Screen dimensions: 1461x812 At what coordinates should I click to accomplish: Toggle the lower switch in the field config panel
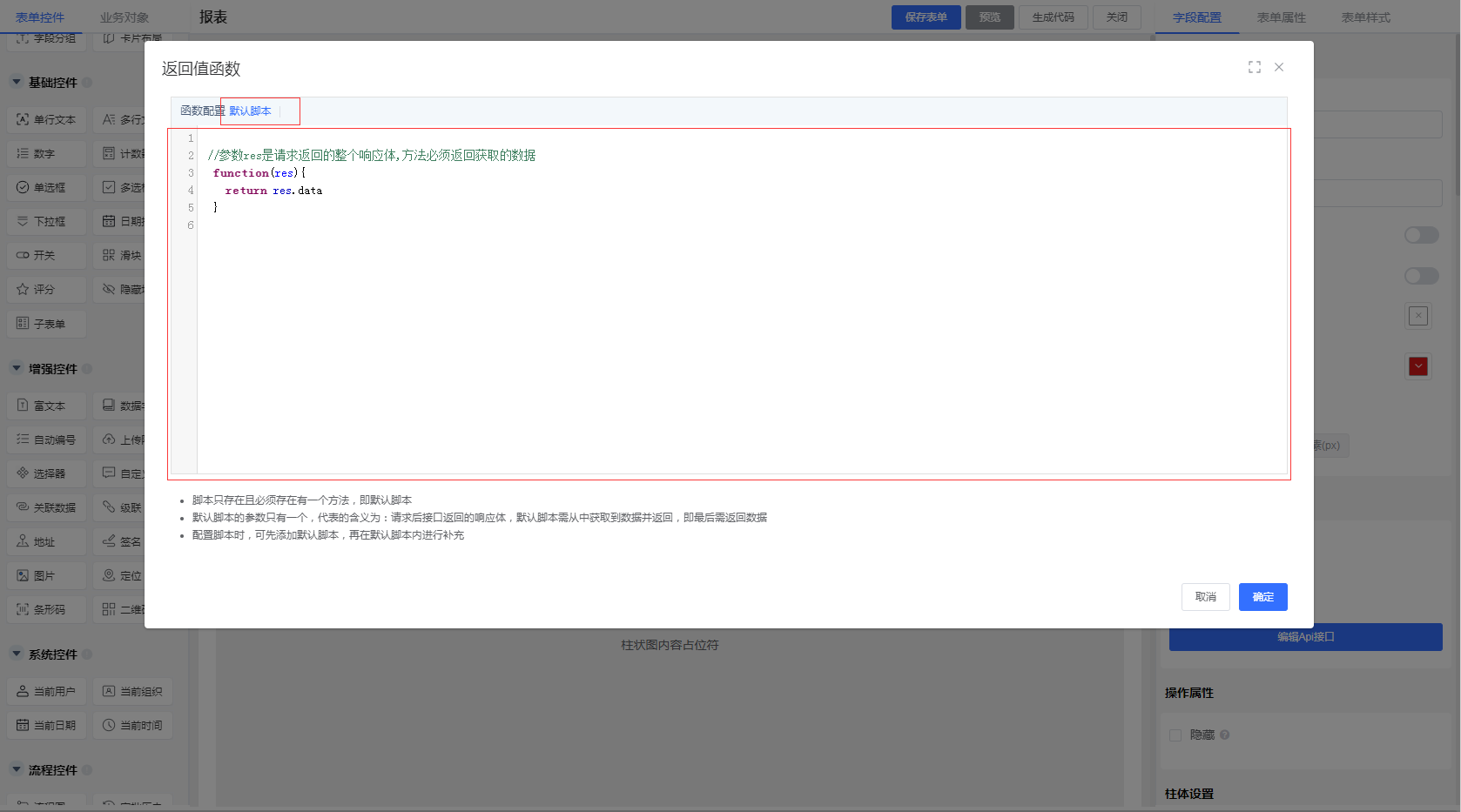coord(1421,276)
